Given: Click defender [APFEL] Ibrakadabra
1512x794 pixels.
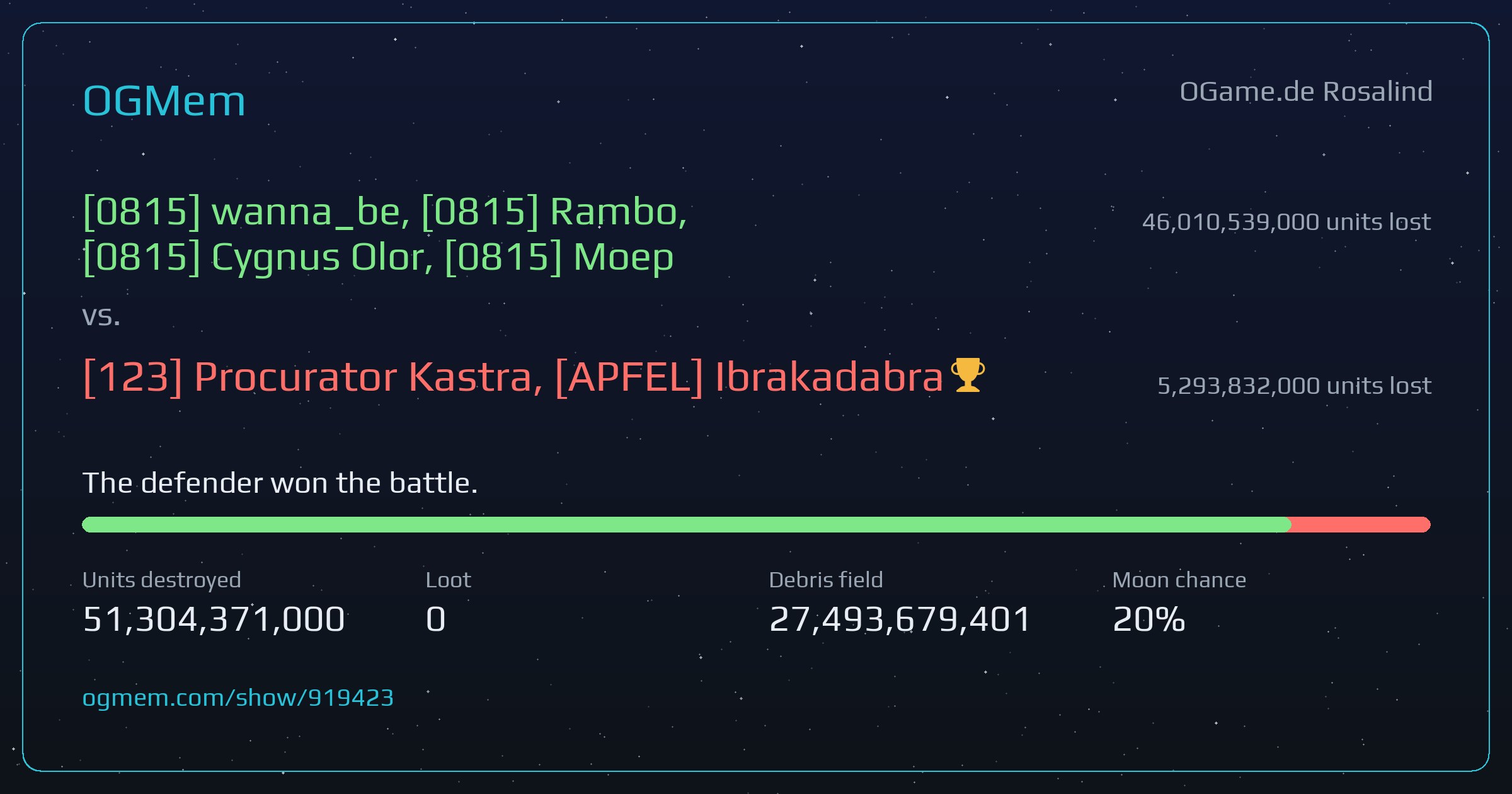Looking at the screenshot, I should [749, 377].
